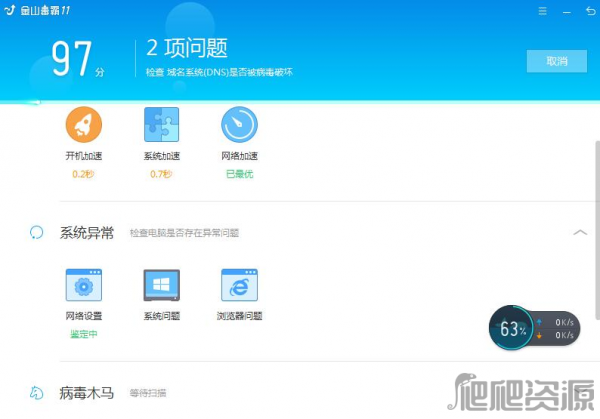Click the 97 分 score
Image resolution: width=600 pixels, height=419 pixels.
pos(78,58)
